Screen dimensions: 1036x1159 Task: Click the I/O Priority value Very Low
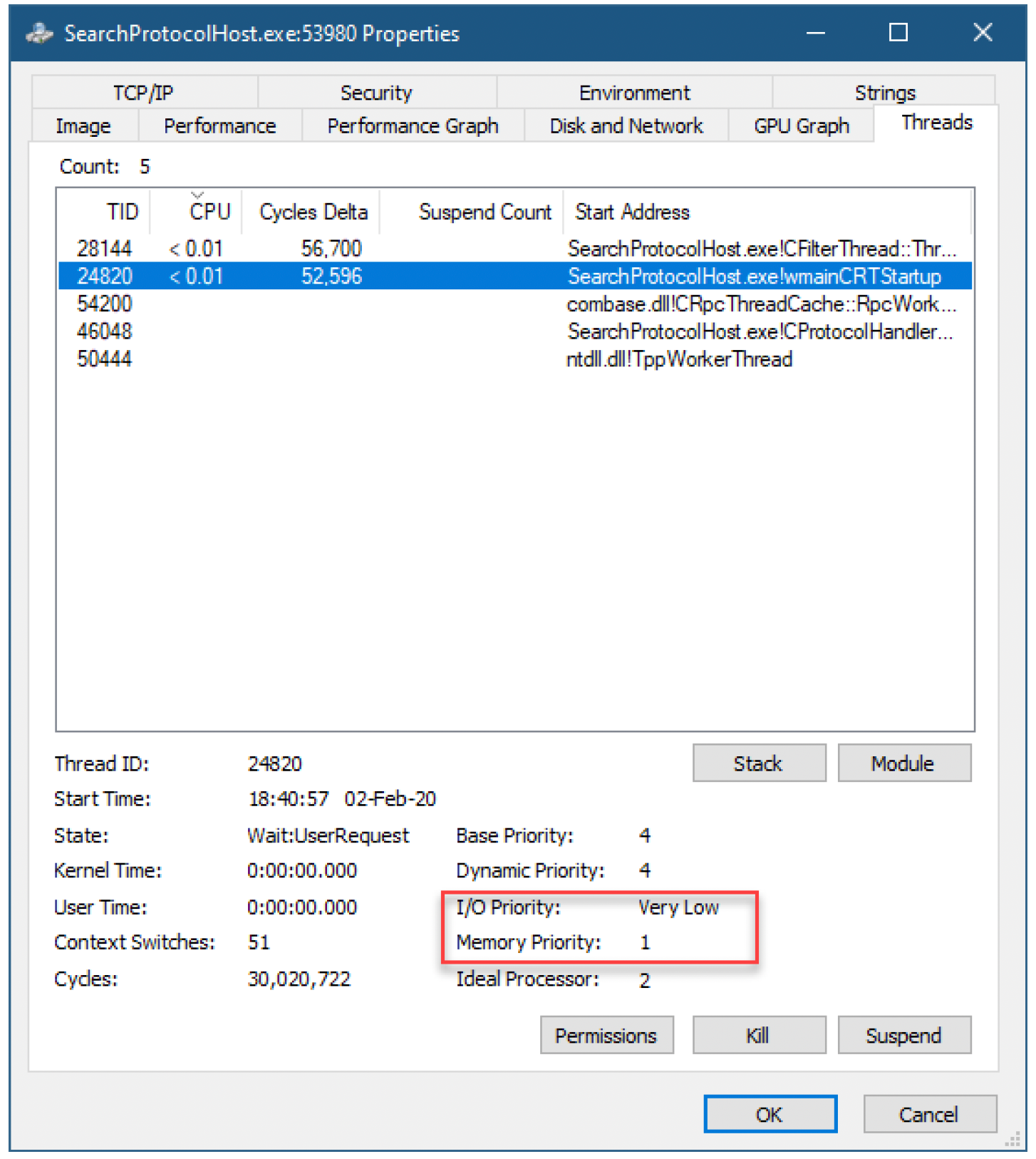[678, 907]
